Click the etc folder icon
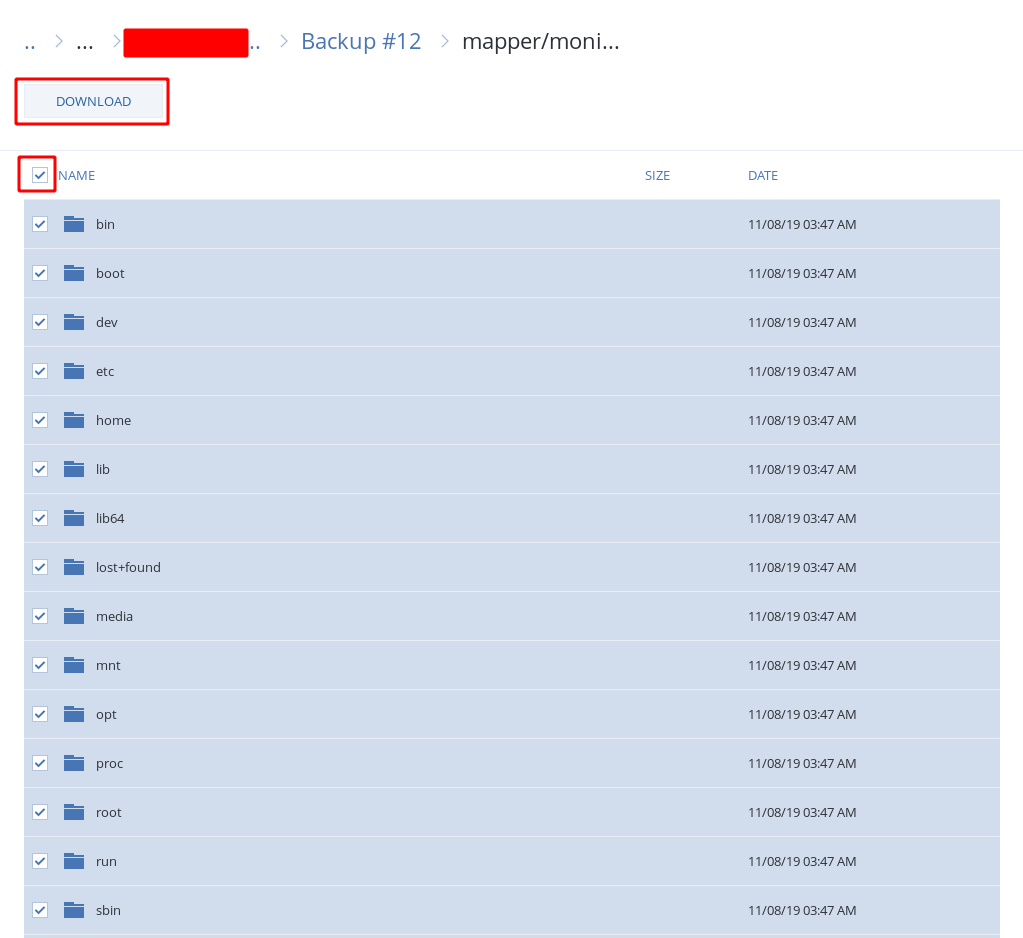This screenshot has height=938, width=1023. point(74,371)
